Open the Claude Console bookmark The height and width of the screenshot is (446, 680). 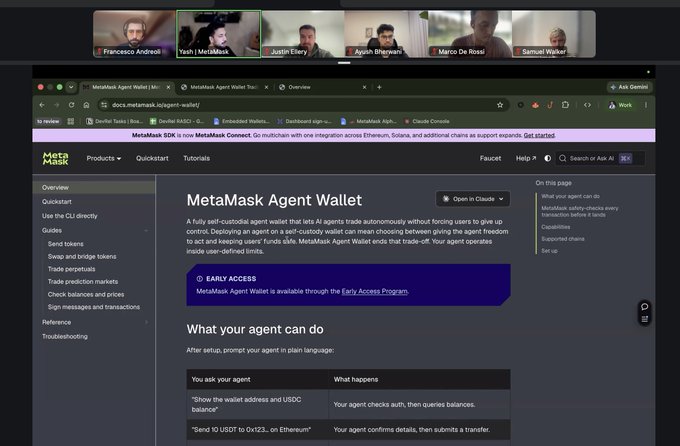coord(427,121)
